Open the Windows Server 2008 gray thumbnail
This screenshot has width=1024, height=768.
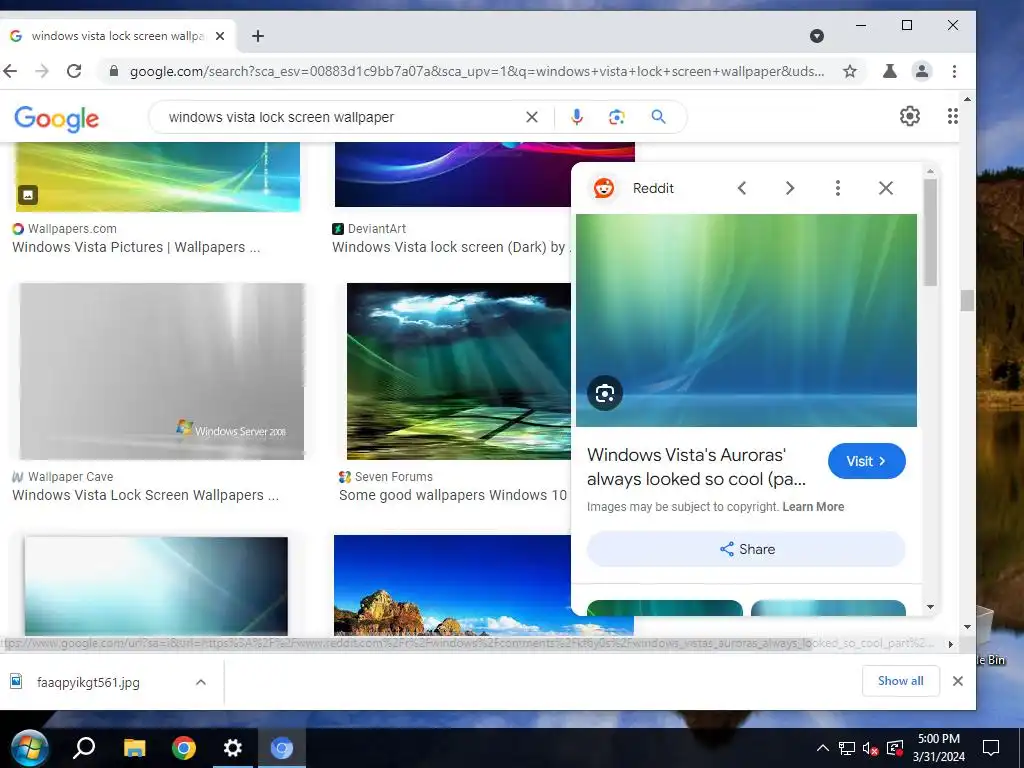pos(161,371)
